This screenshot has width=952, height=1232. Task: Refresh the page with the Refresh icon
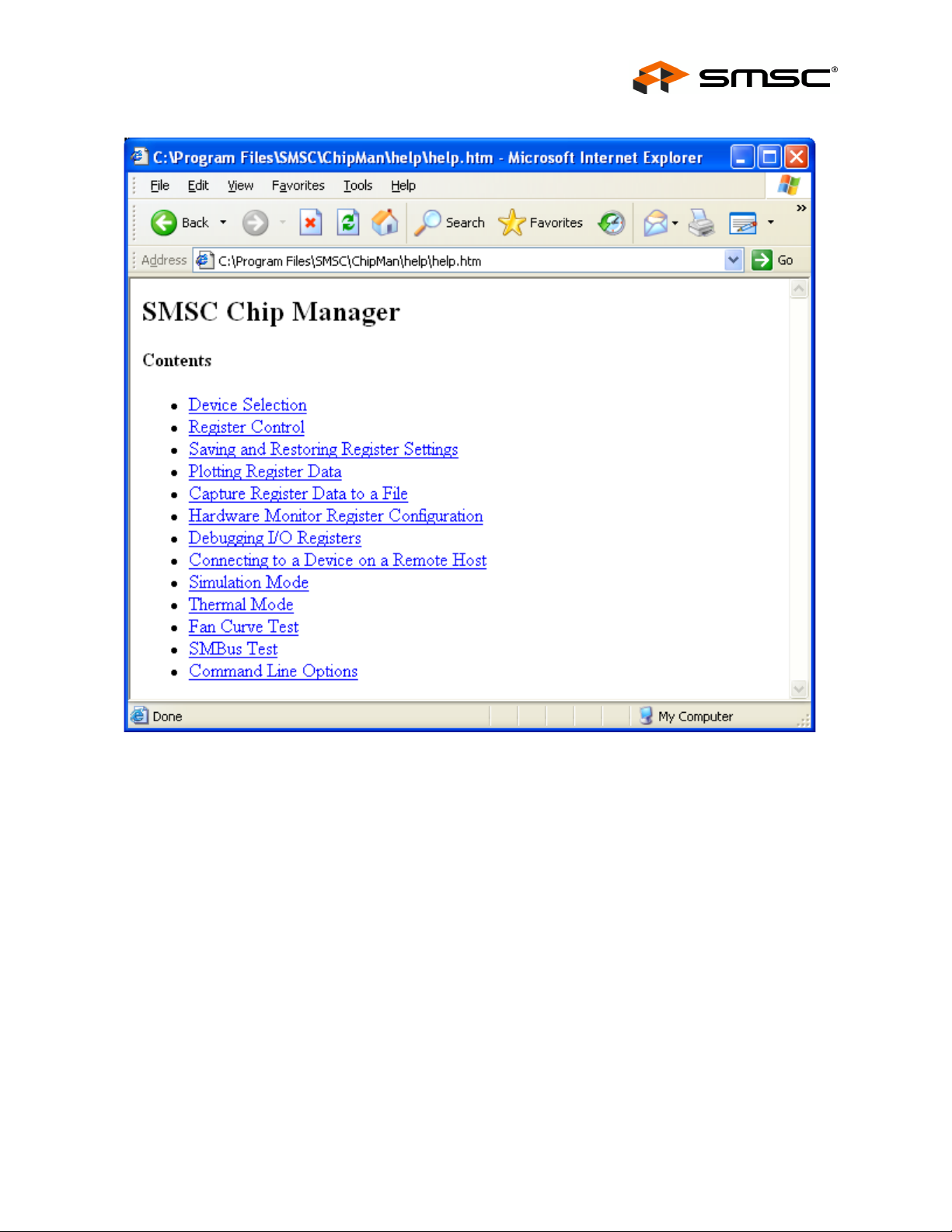[x=348, y=223]
